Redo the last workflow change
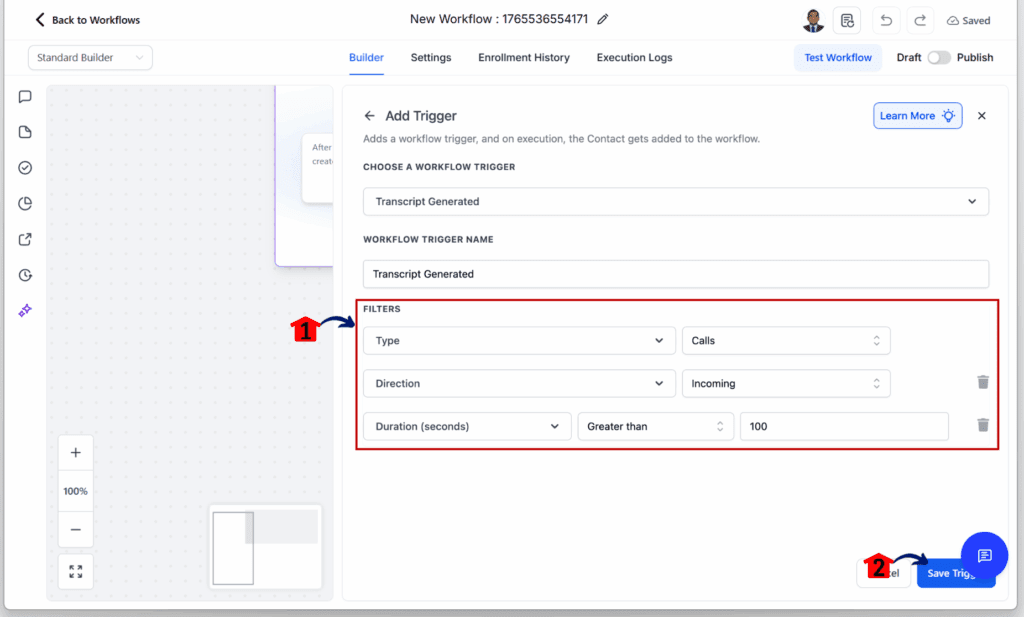The image size is (1024, 617). point(920,20)
